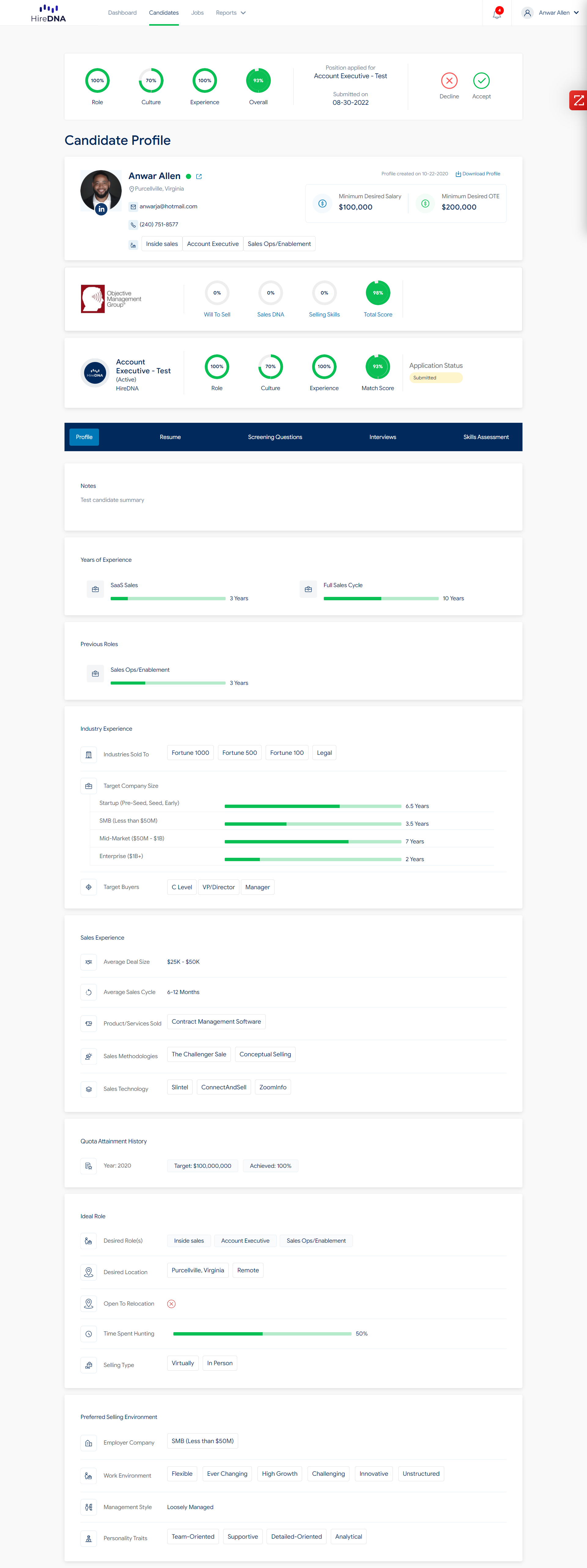Click external link icon beside Anwar Allen
The width and height of the screenshot is (587, 1568).
click(199, 177)
